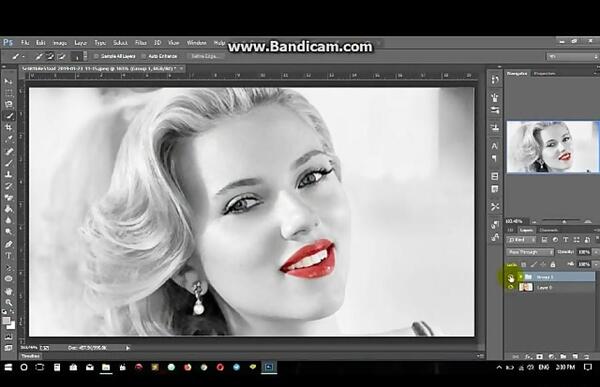Image resolution: width=600 pixels, height=387 pixels.
Task: Select the Clone Stamp tool
Action: pos(8,175)
